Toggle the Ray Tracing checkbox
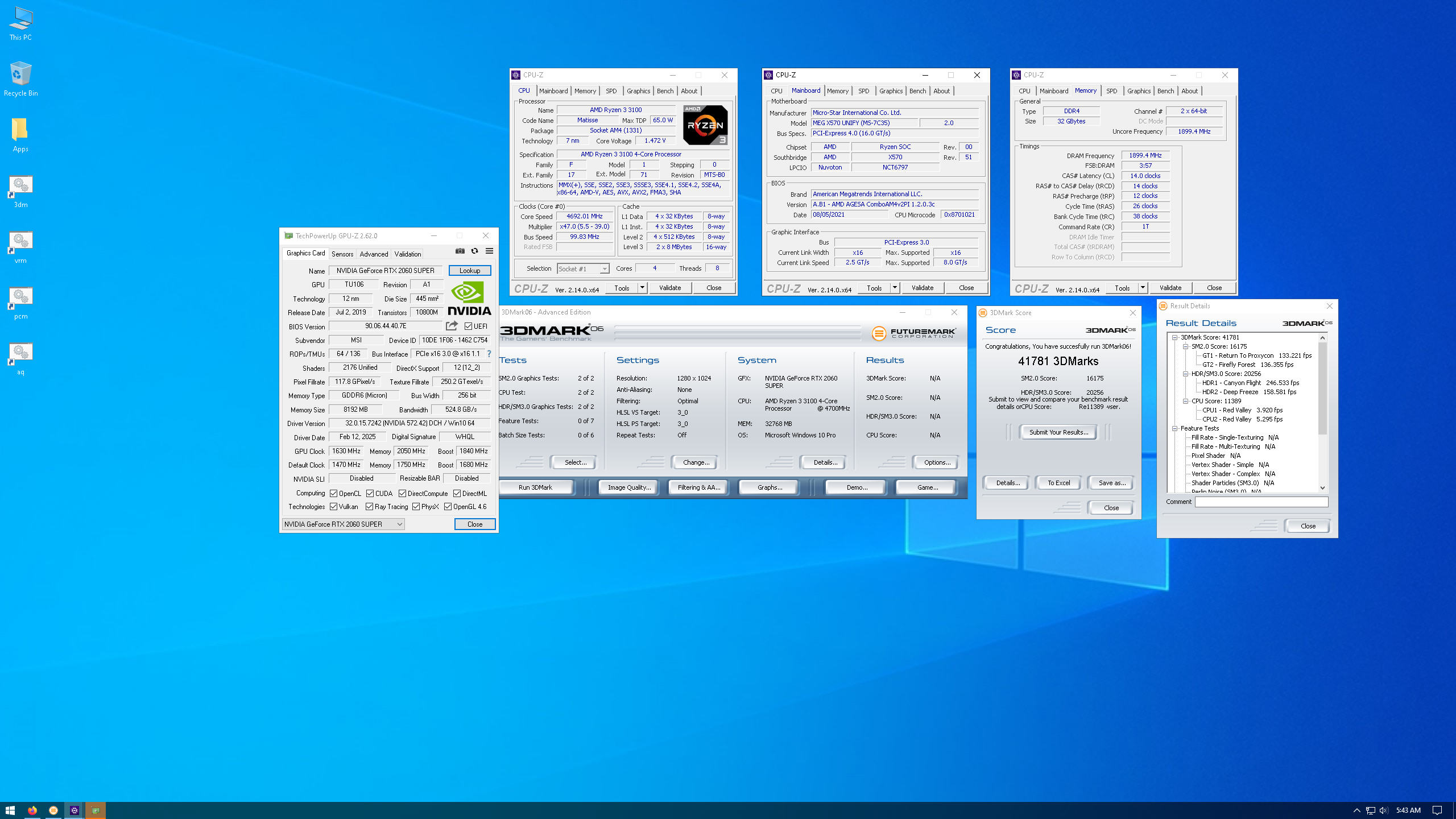This screenshot has width=1456, height=819. point(370,506)
